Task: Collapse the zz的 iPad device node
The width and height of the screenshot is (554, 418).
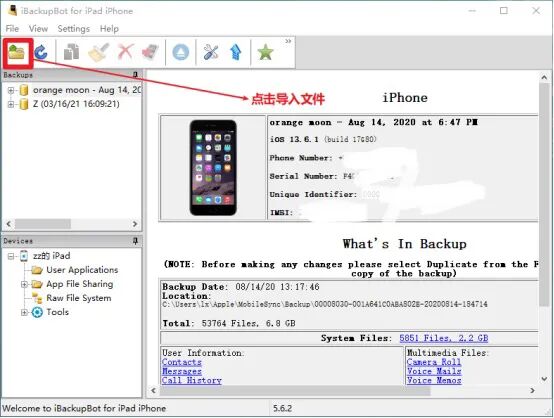Action: point(11,256)
